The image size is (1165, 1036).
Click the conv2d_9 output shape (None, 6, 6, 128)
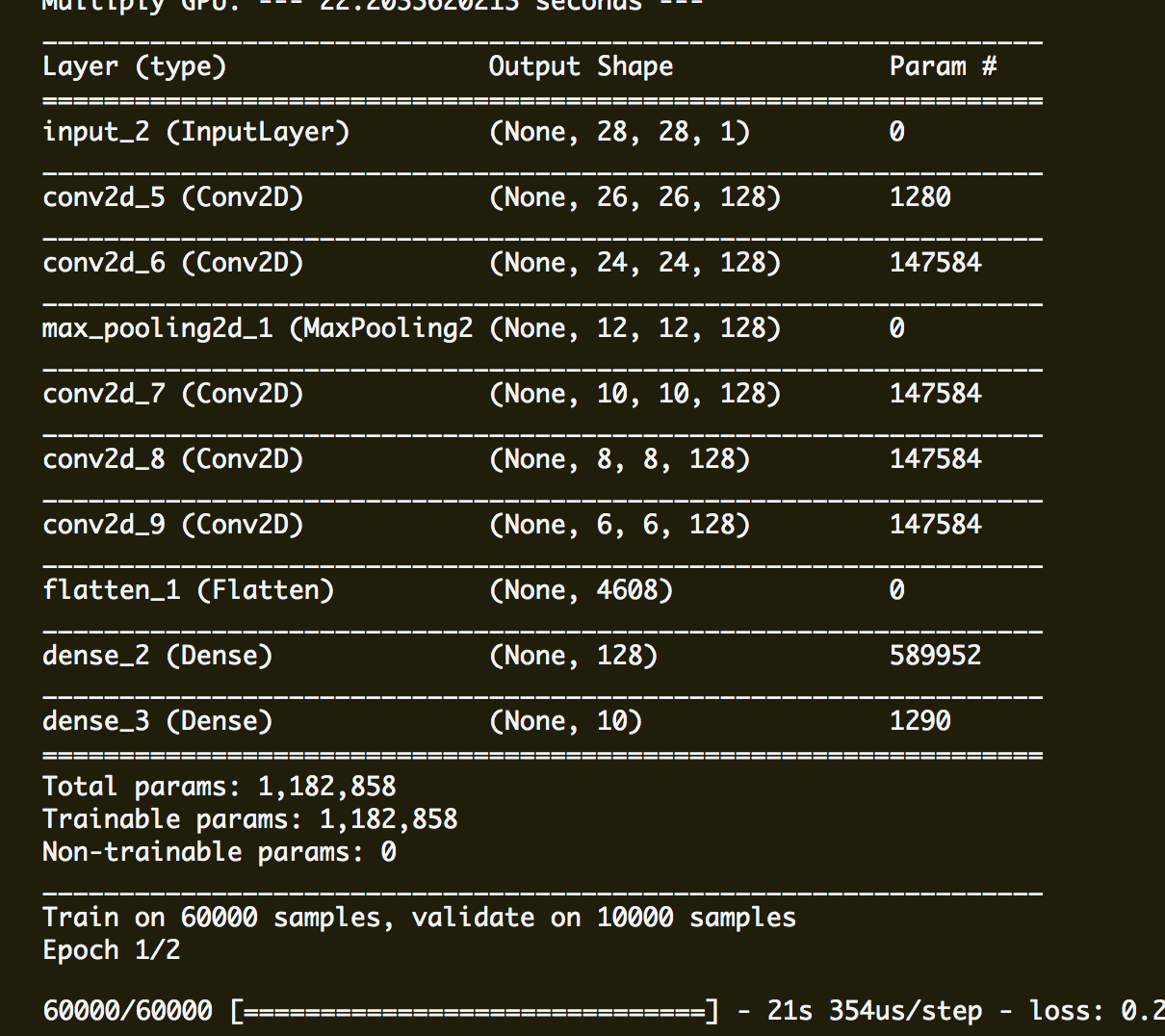(619, 525)
